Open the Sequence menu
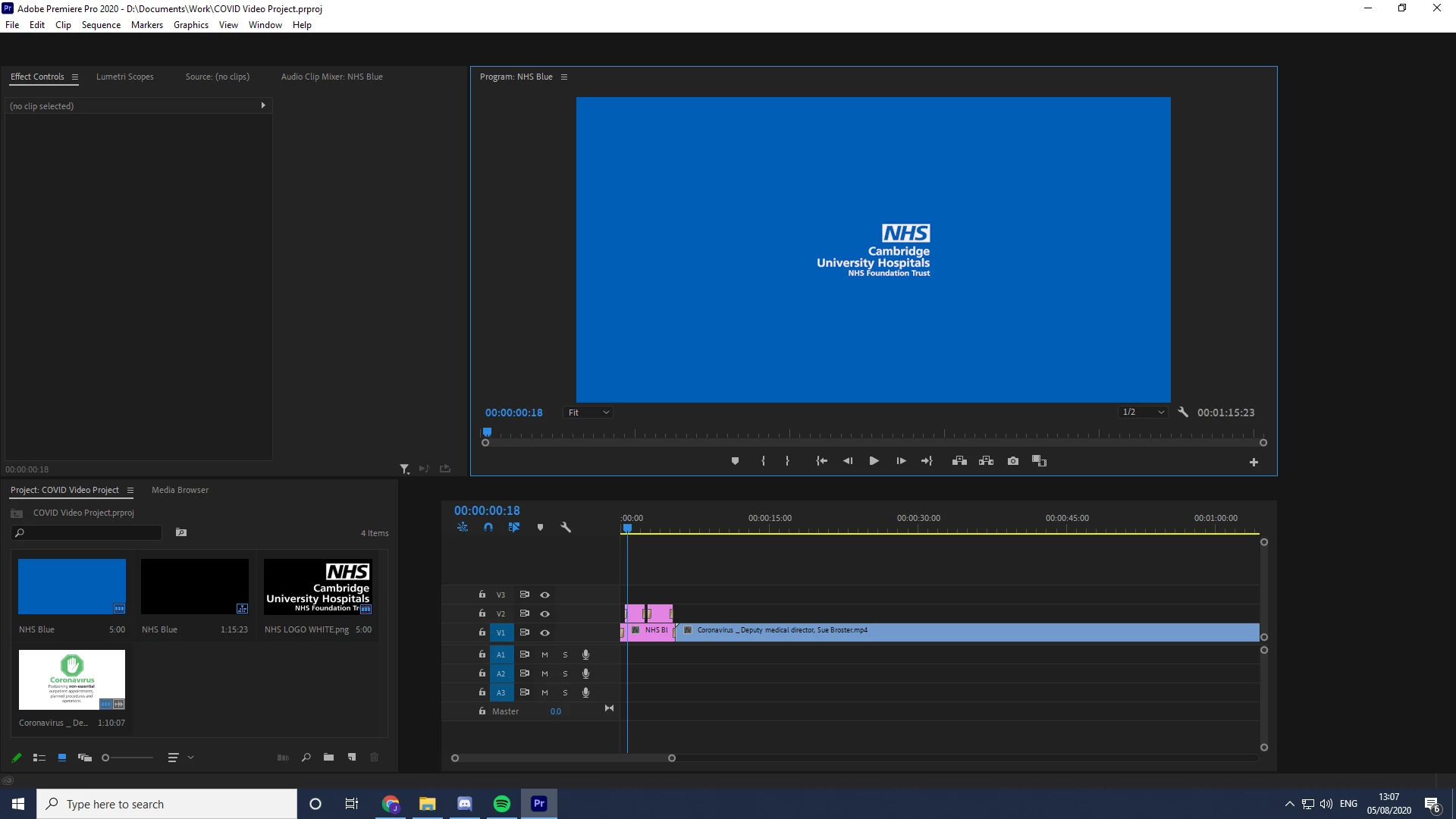 (101, 25)
